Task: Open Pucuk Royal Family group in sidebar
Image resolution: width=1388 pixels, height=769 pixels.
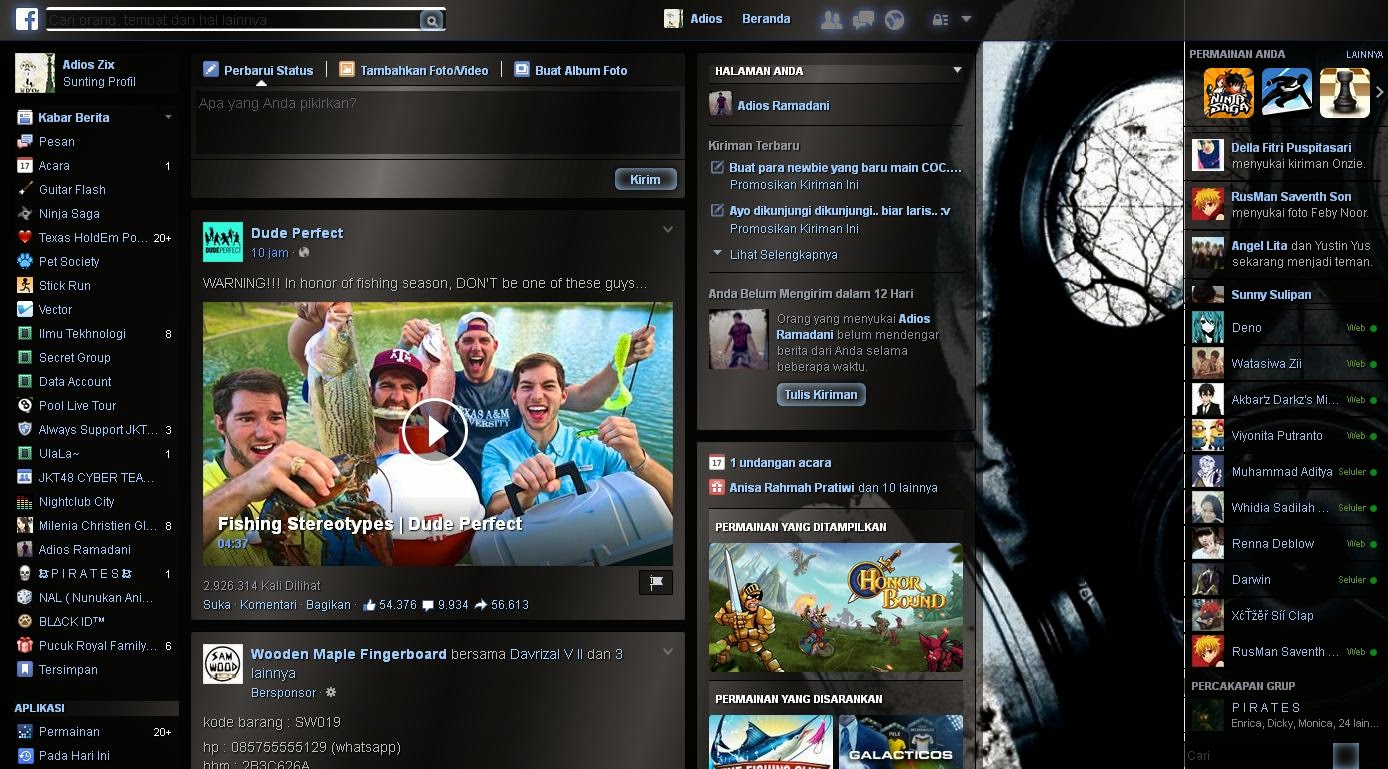Action: tap(98, 646)
